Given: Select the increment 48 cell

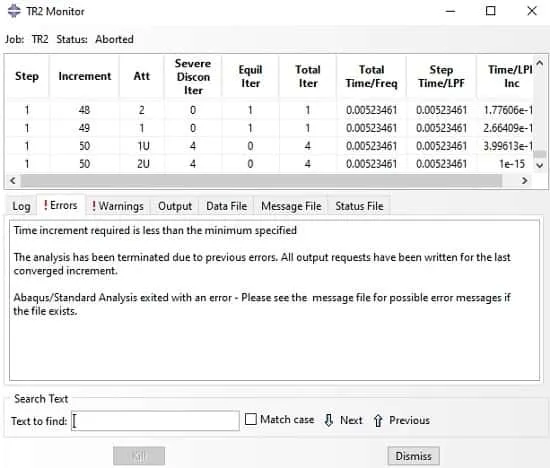Looking at the screenshot, I should tap(84, 110).
